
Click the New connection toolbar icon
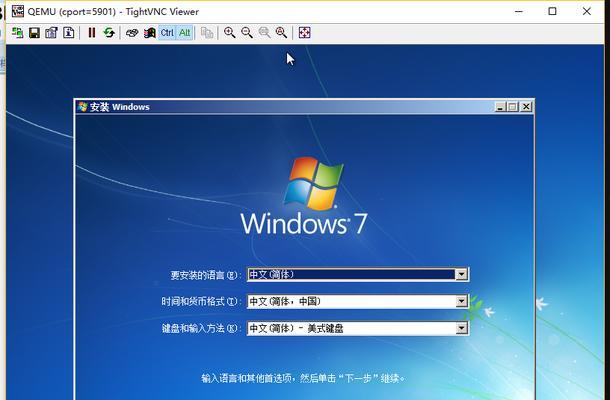(x=17, y=33)
